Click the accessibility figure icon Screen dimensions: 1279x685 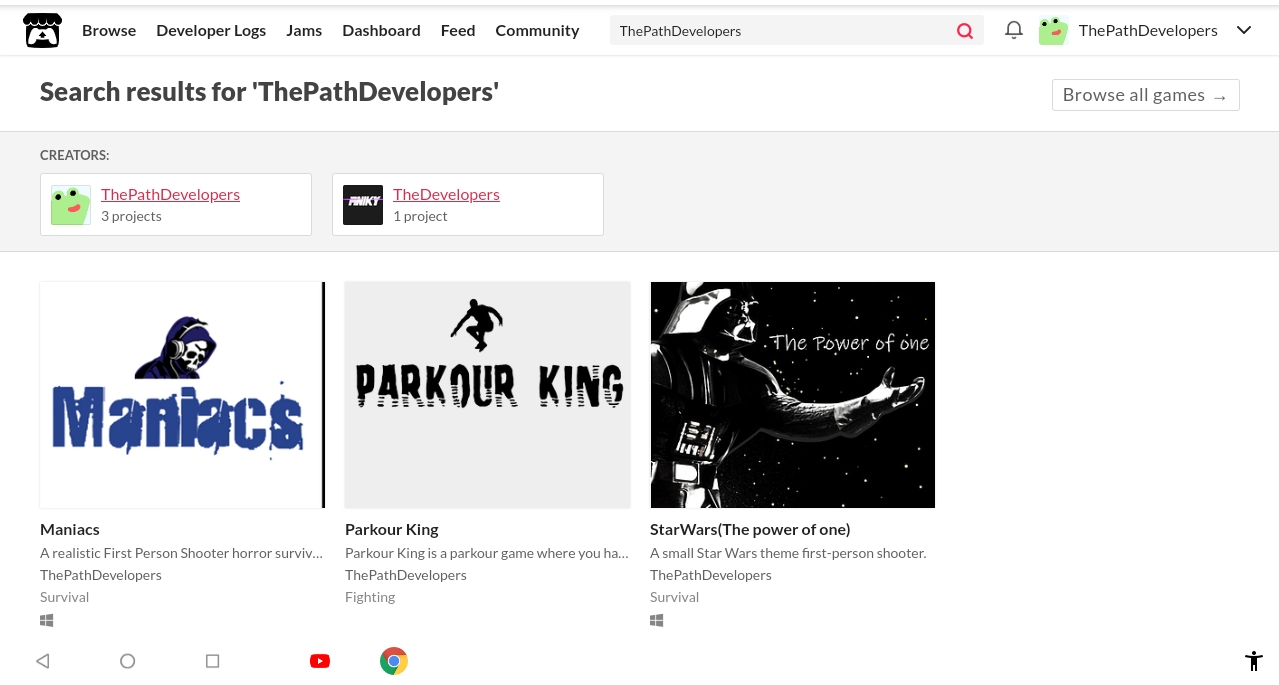(1254, 661)
